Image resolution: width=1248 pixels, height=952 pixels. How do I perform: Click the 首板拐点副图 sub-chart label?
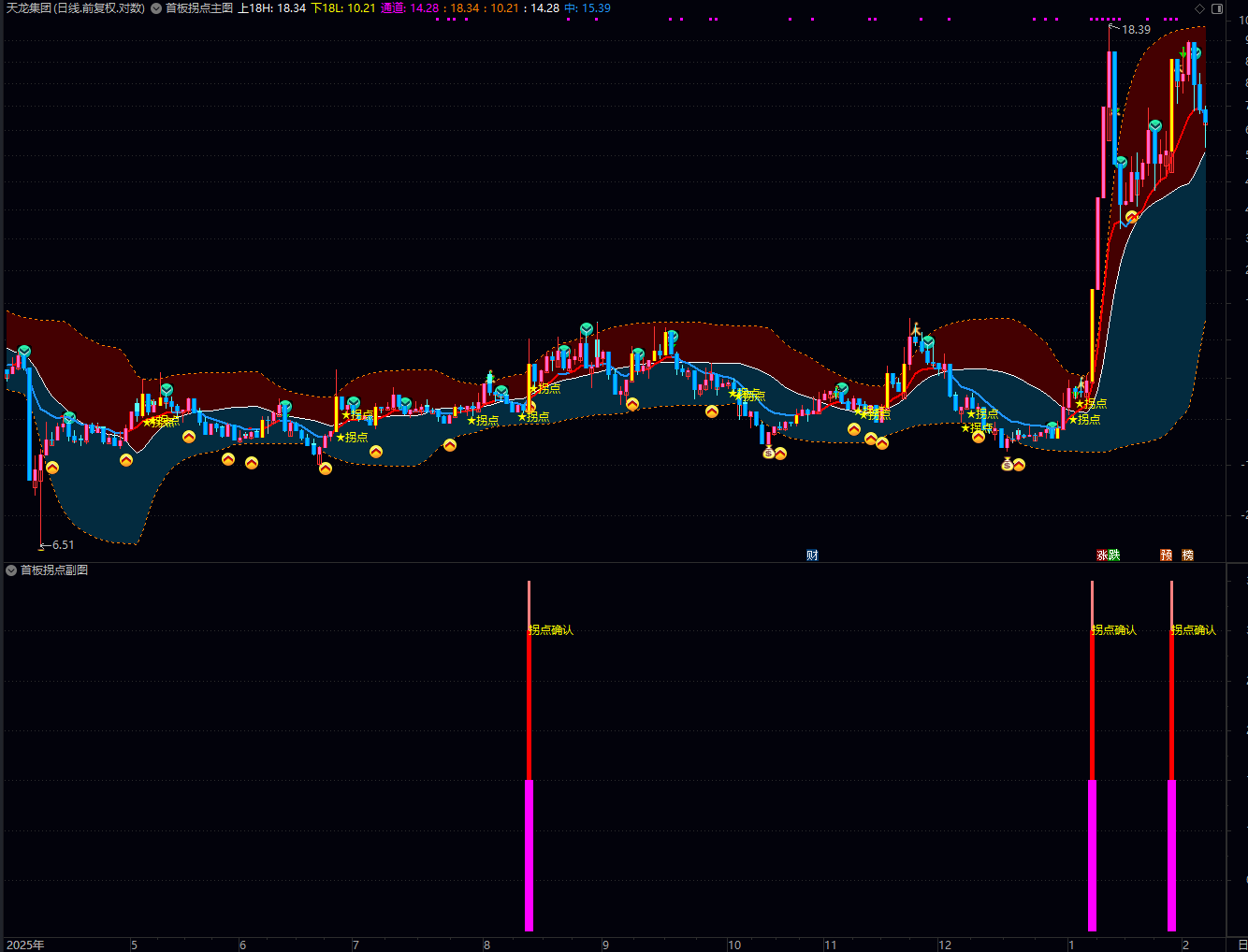[54, 570]
